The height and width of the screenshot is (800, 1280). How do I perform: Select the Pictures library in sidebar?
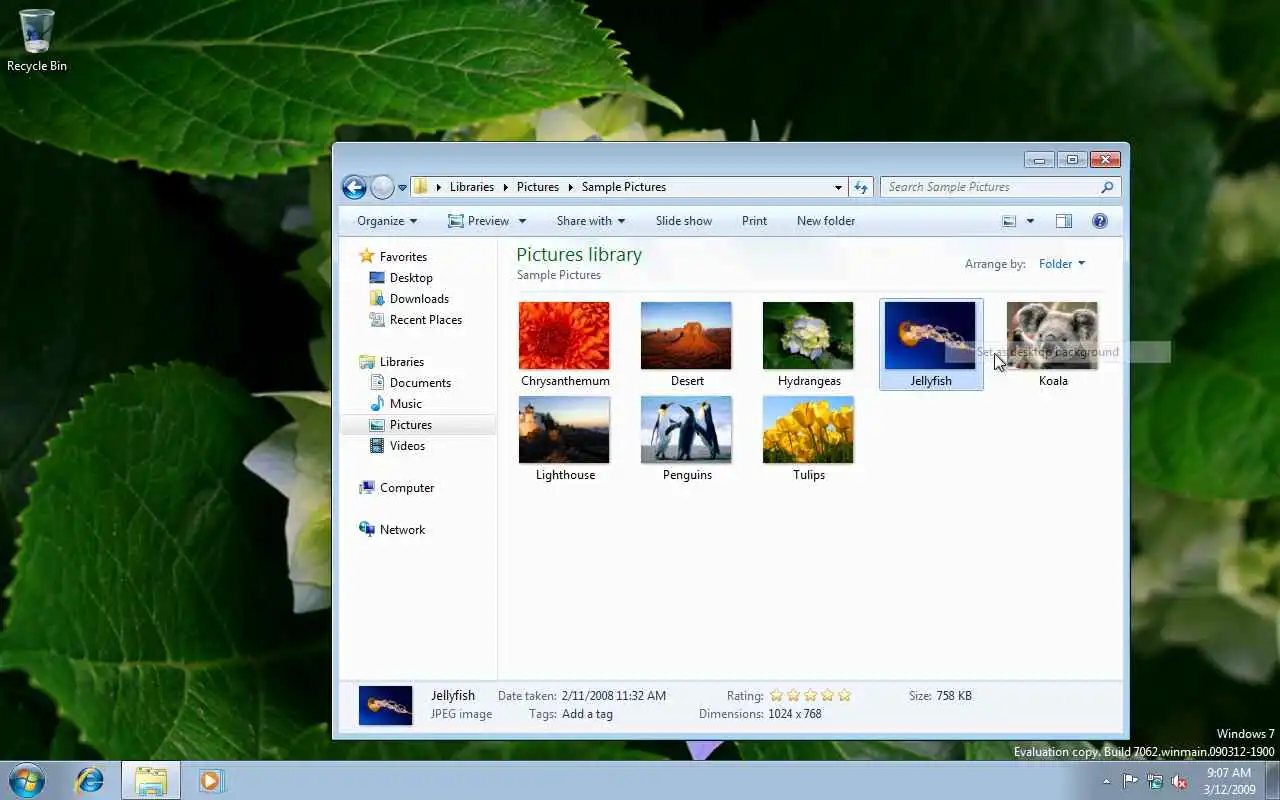coord(418,425)
